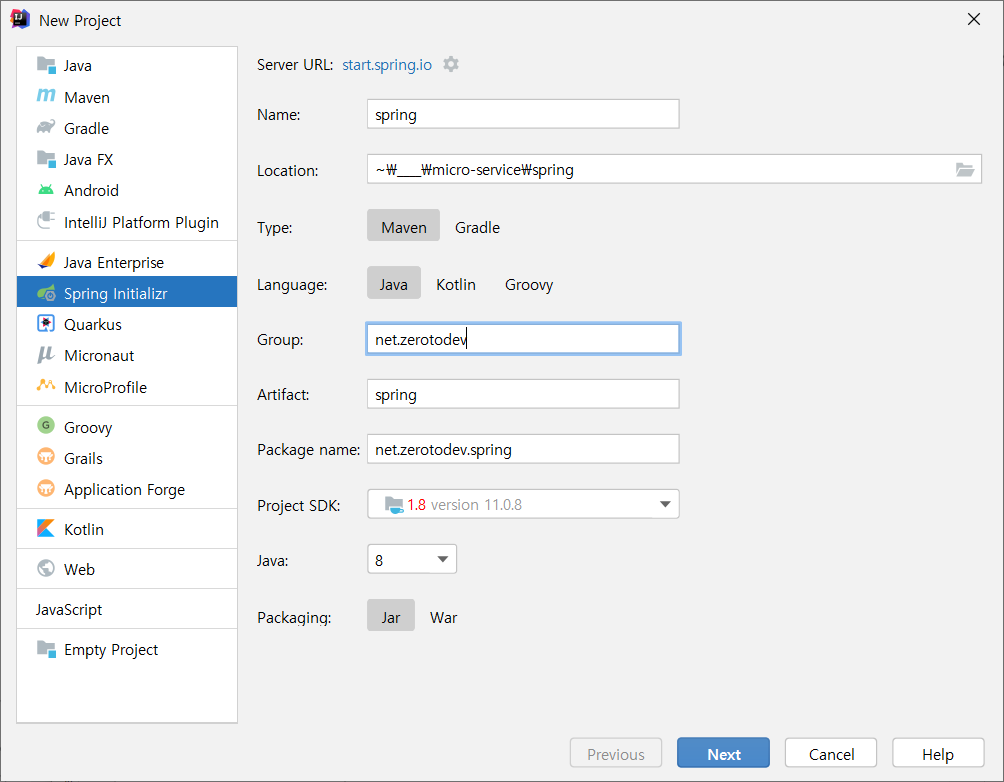
Task: Choose Kotlin as the language
Action: pyautogui.click(x=456, y=284)
